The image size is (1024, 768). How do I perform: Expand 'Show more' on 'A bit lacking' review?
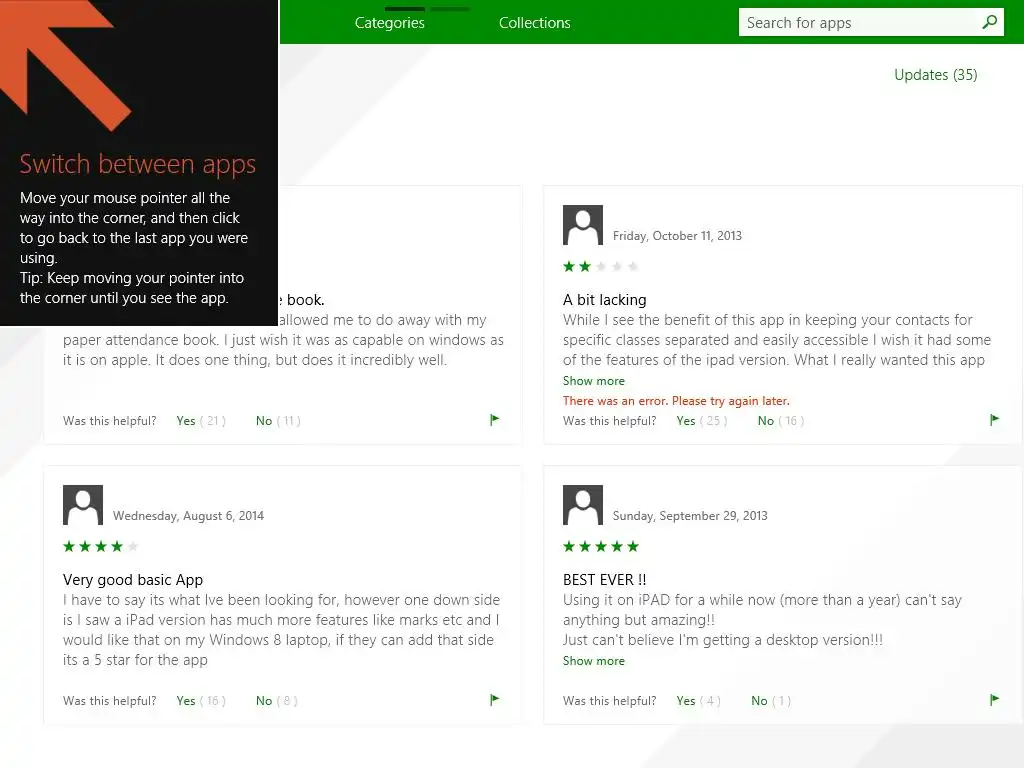click(594, 381)
